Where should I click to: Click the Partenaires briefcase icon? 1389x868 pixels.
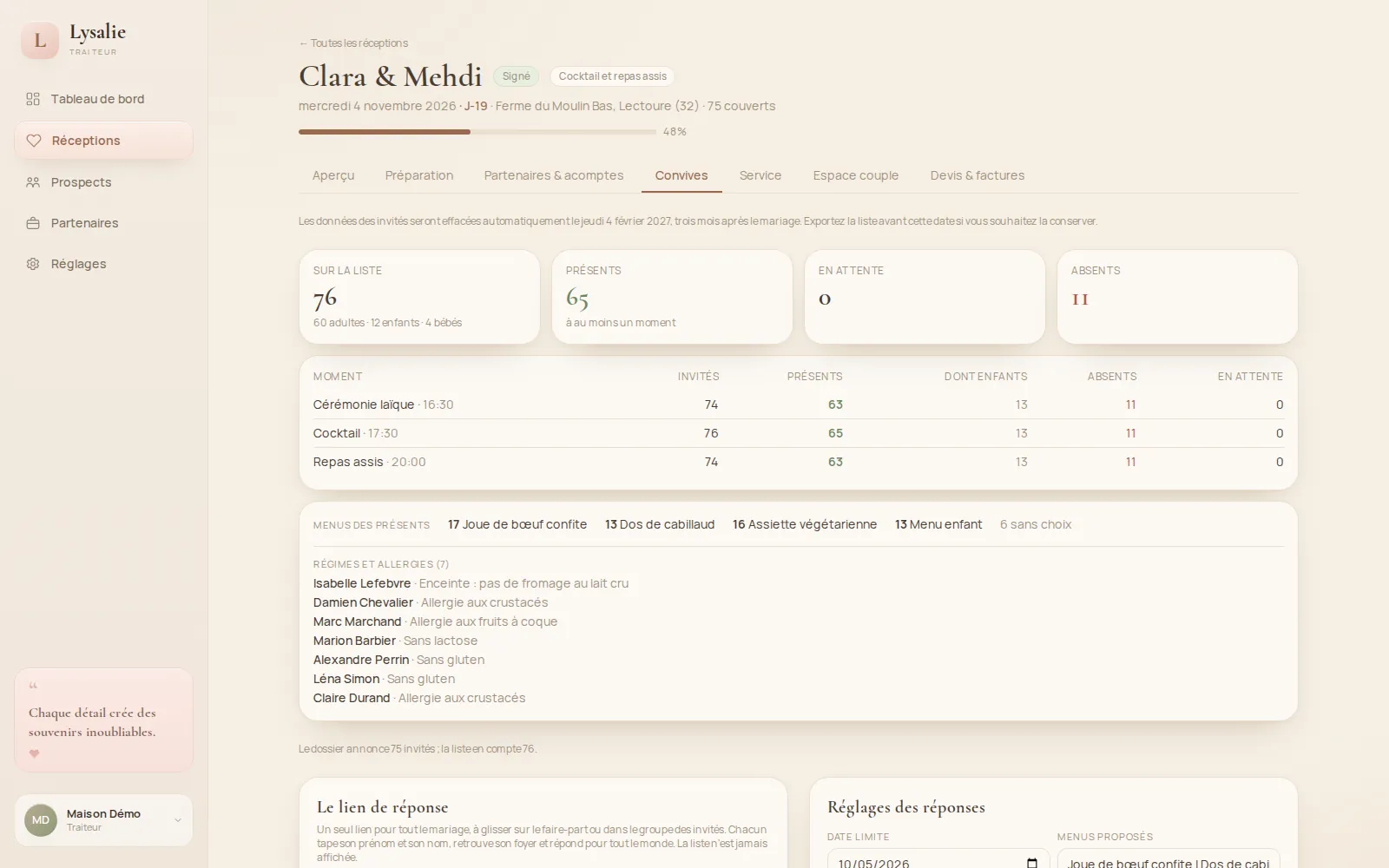pos(33,223)
